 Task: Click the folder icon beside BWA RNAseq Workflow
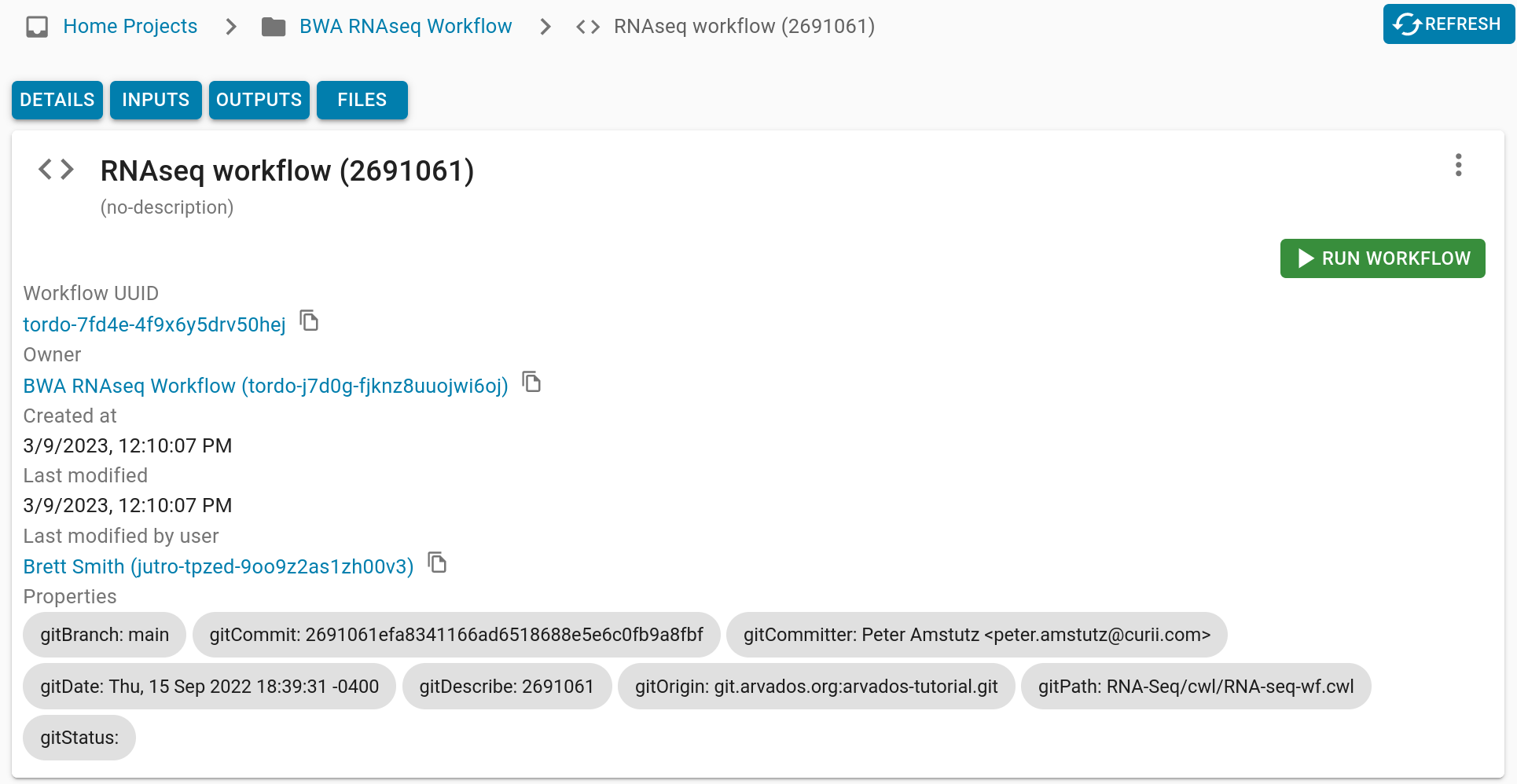[274, 27]
